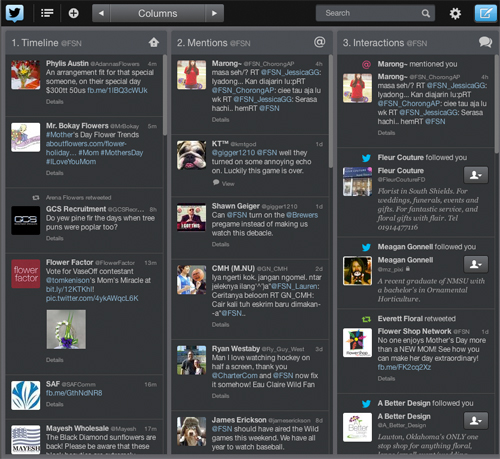Open Flower Factor logo avatar
Screen dimensions: 500x459
click(x=26, y=274)
